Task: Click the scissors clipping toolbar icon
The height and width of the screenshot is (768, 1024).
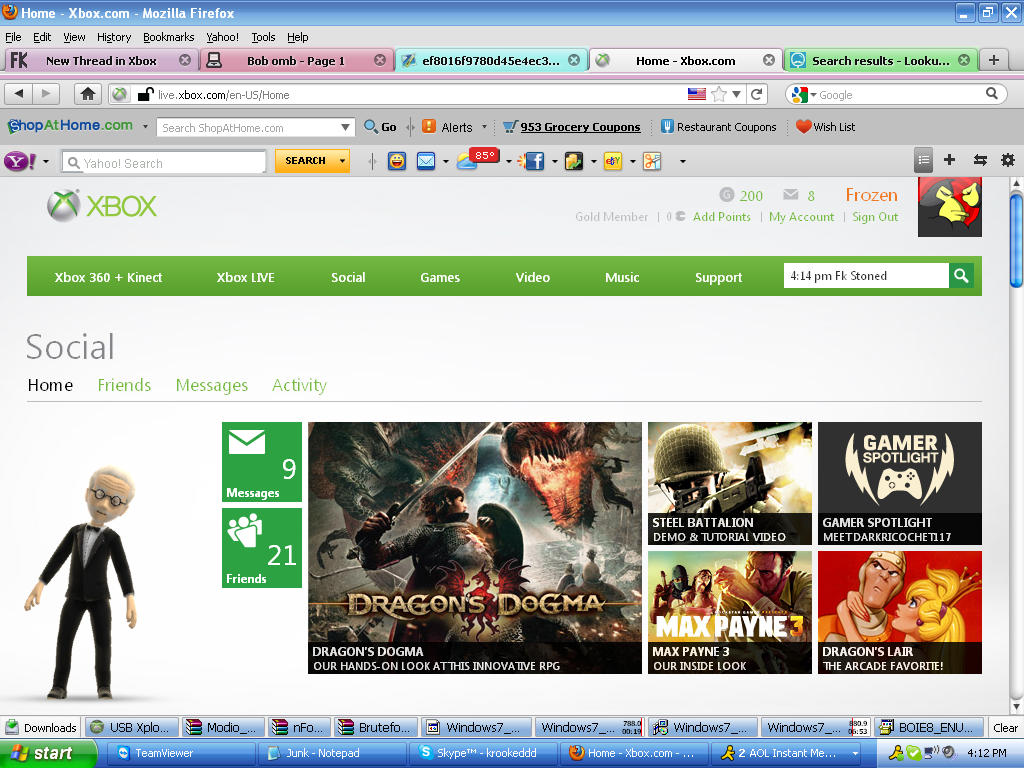Action: pyautogui.click(x=652, y=161)
